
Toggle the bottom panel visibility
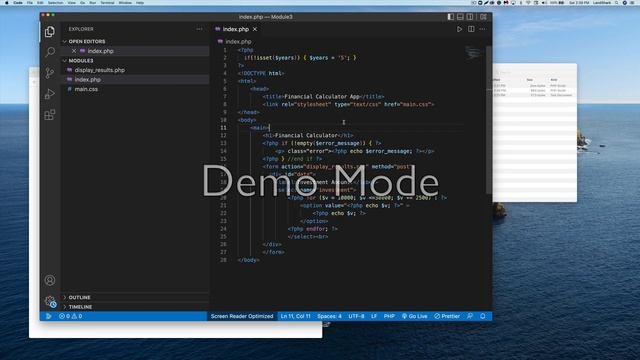[x=460, y=17]
